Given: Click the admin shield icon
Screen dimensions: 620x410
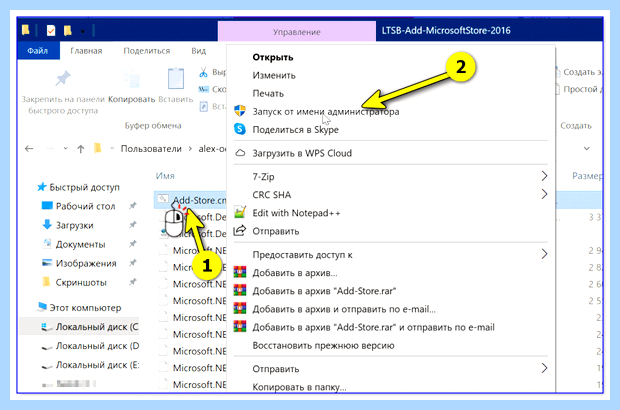Looking at the screenshot, I should point(240,111).
